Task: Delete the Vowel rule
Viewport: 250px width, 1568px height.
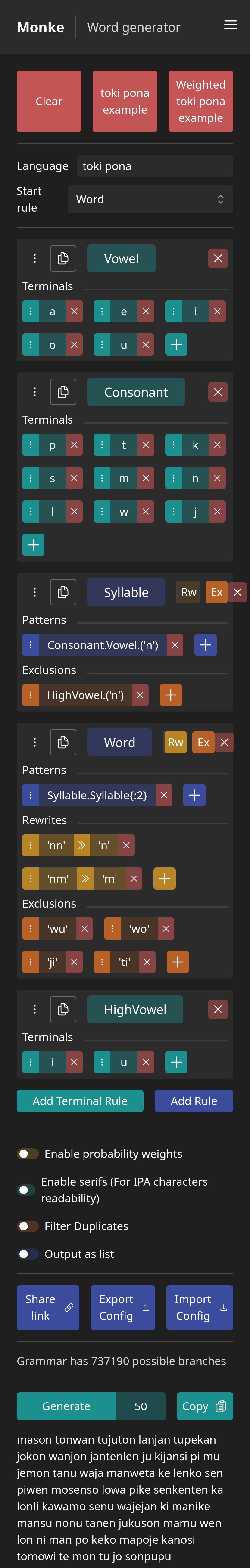Action: click(x=218, y=259)
